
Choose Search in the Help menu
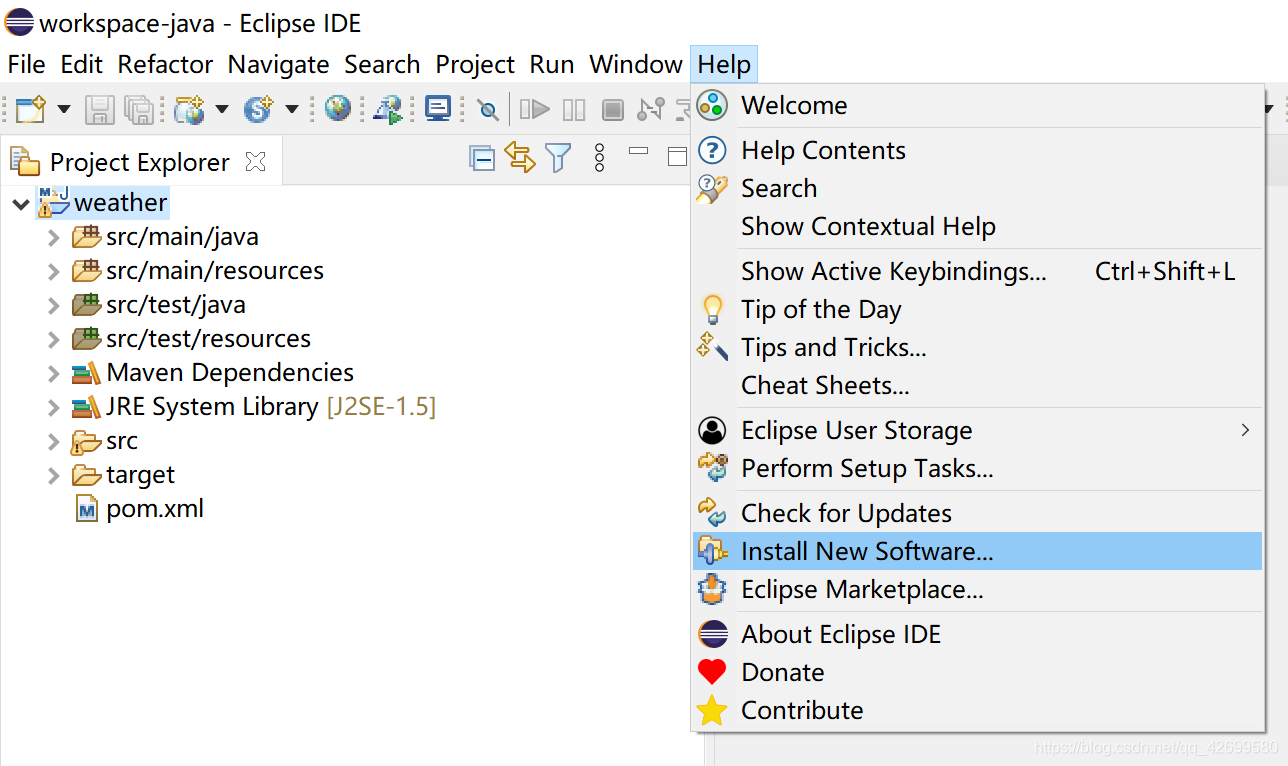(977, 188)
